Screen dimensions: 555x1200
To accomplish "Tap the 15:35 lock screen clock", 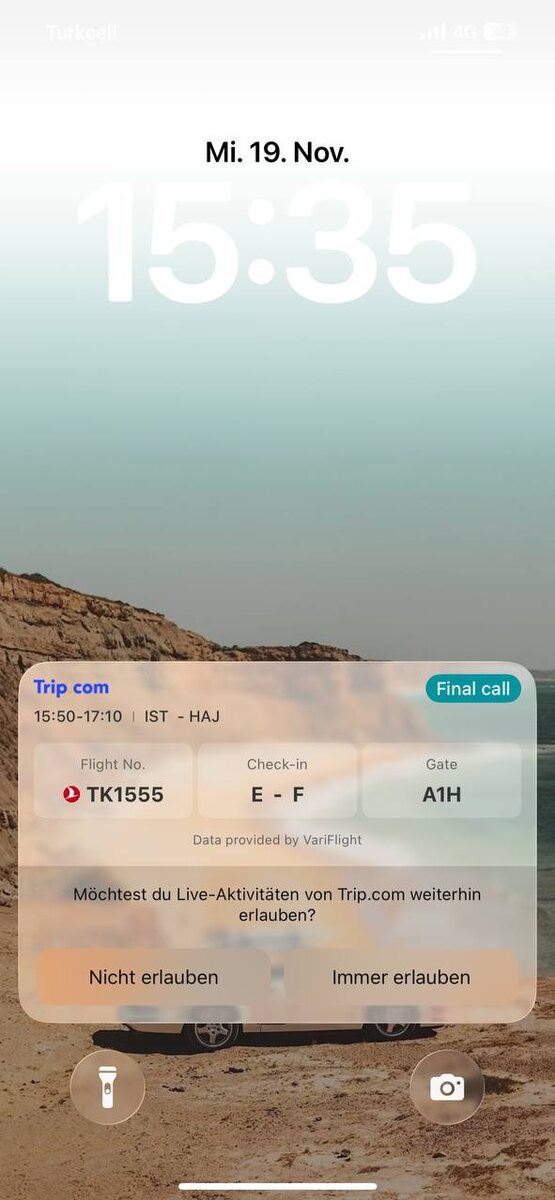I will tap(277, 244).
